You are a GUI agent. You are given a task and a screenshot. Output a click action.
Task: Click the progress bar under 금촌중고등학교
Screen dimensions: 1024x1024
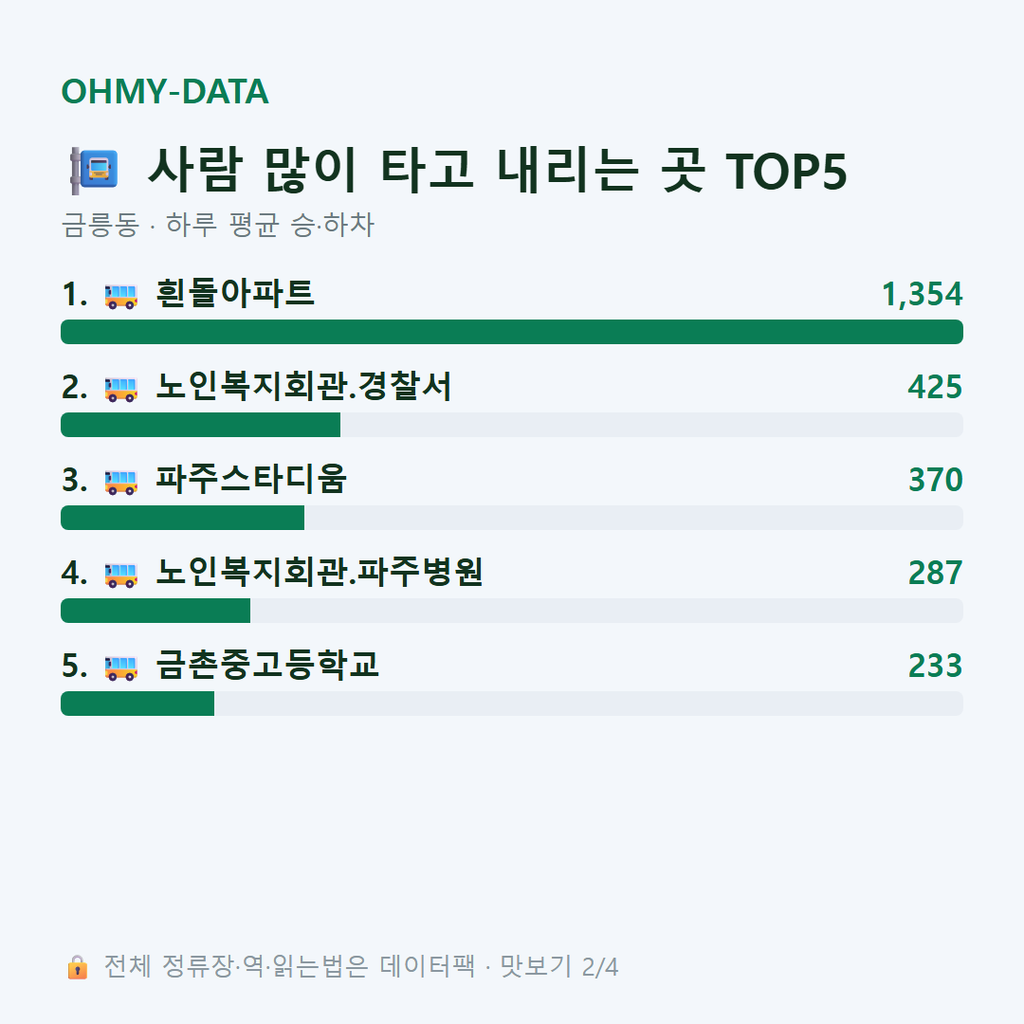pyautogui.click(x=512, y=703)
